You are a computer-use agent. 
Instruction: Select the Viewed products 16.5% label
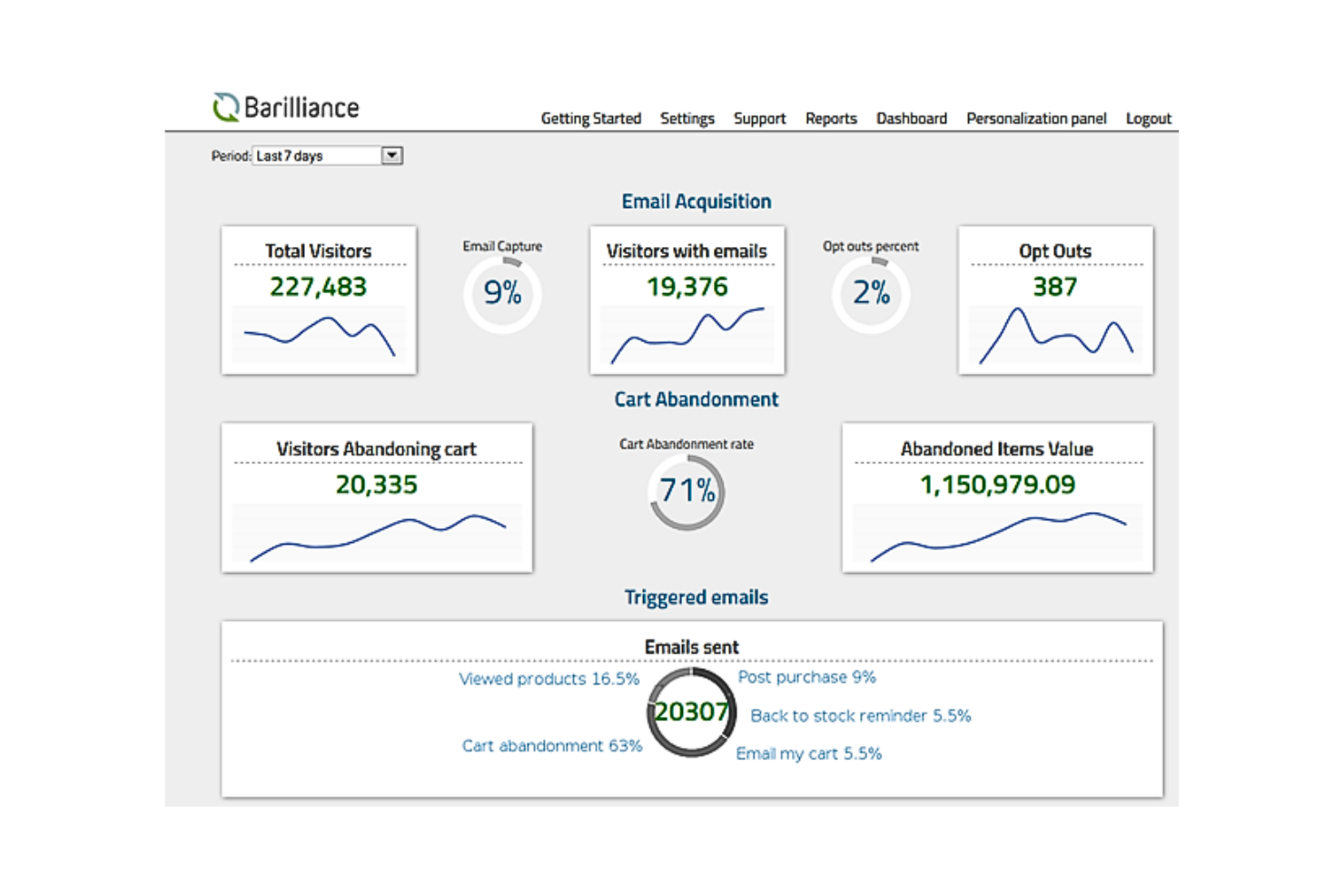(548, 678)
